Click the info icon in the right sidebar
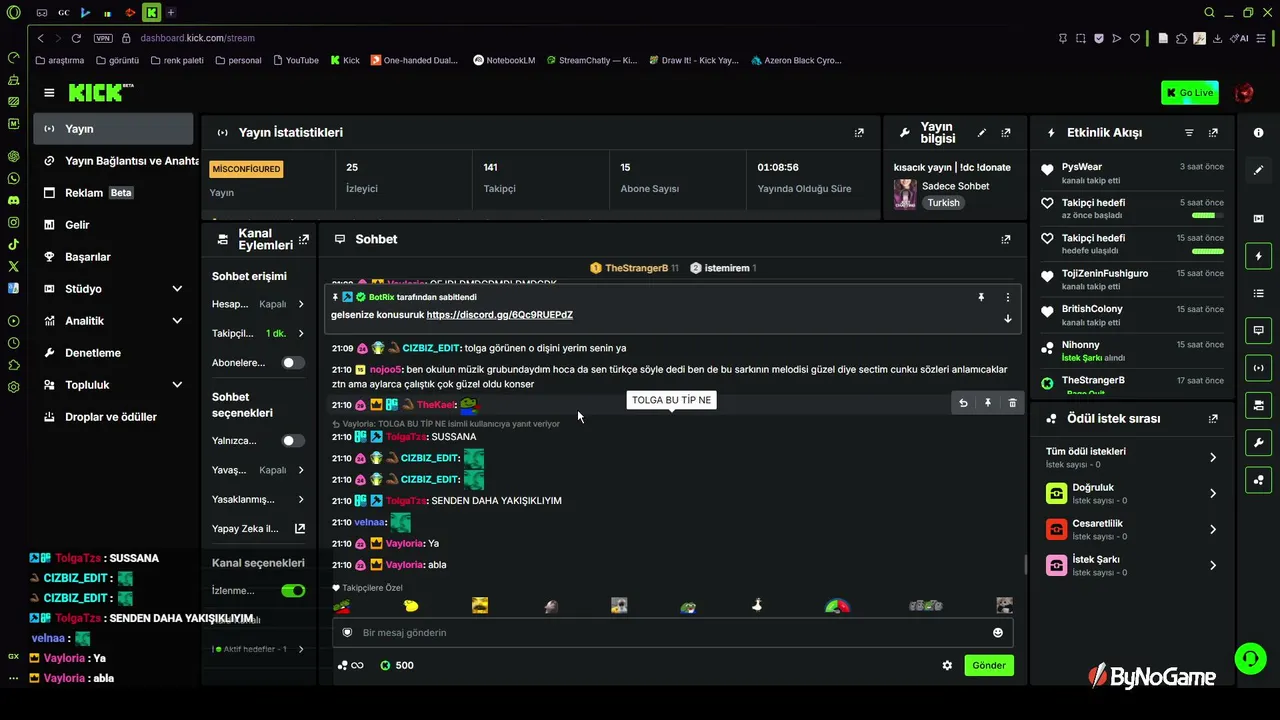Viewport: 1280px width, 720px height. (1258, 133)
